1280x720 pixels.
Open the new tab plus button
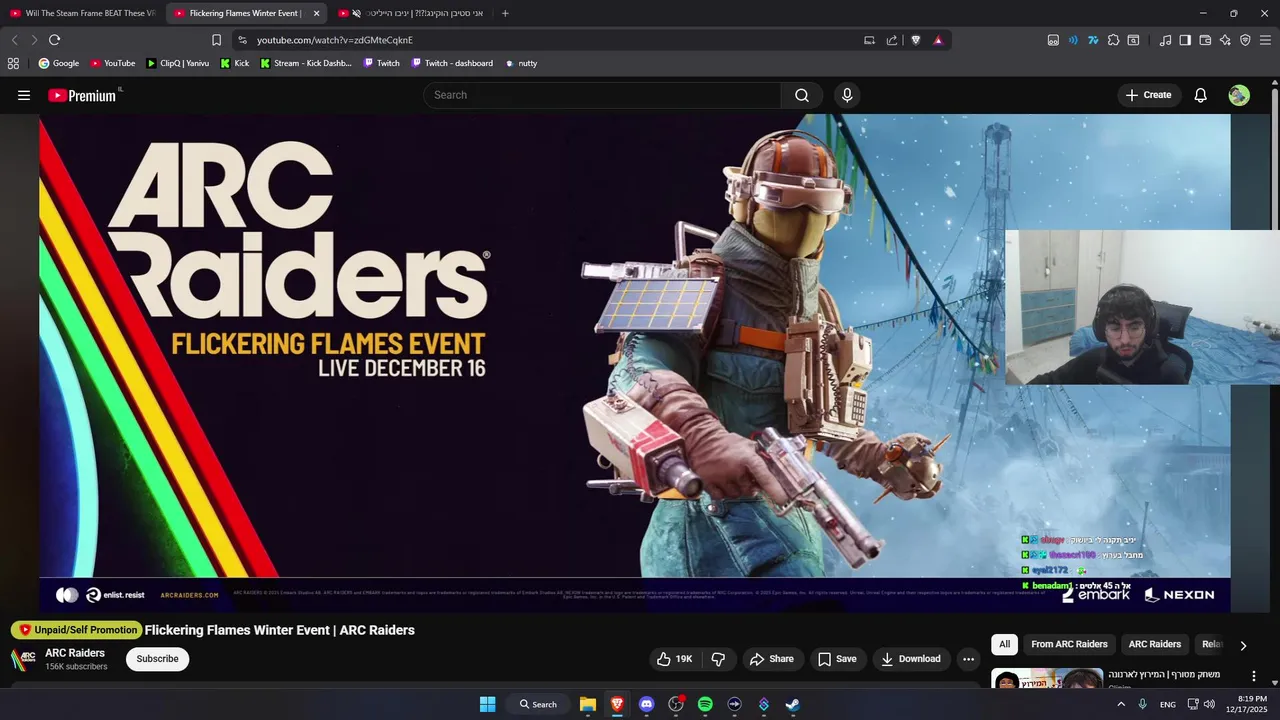click(505, 13)
